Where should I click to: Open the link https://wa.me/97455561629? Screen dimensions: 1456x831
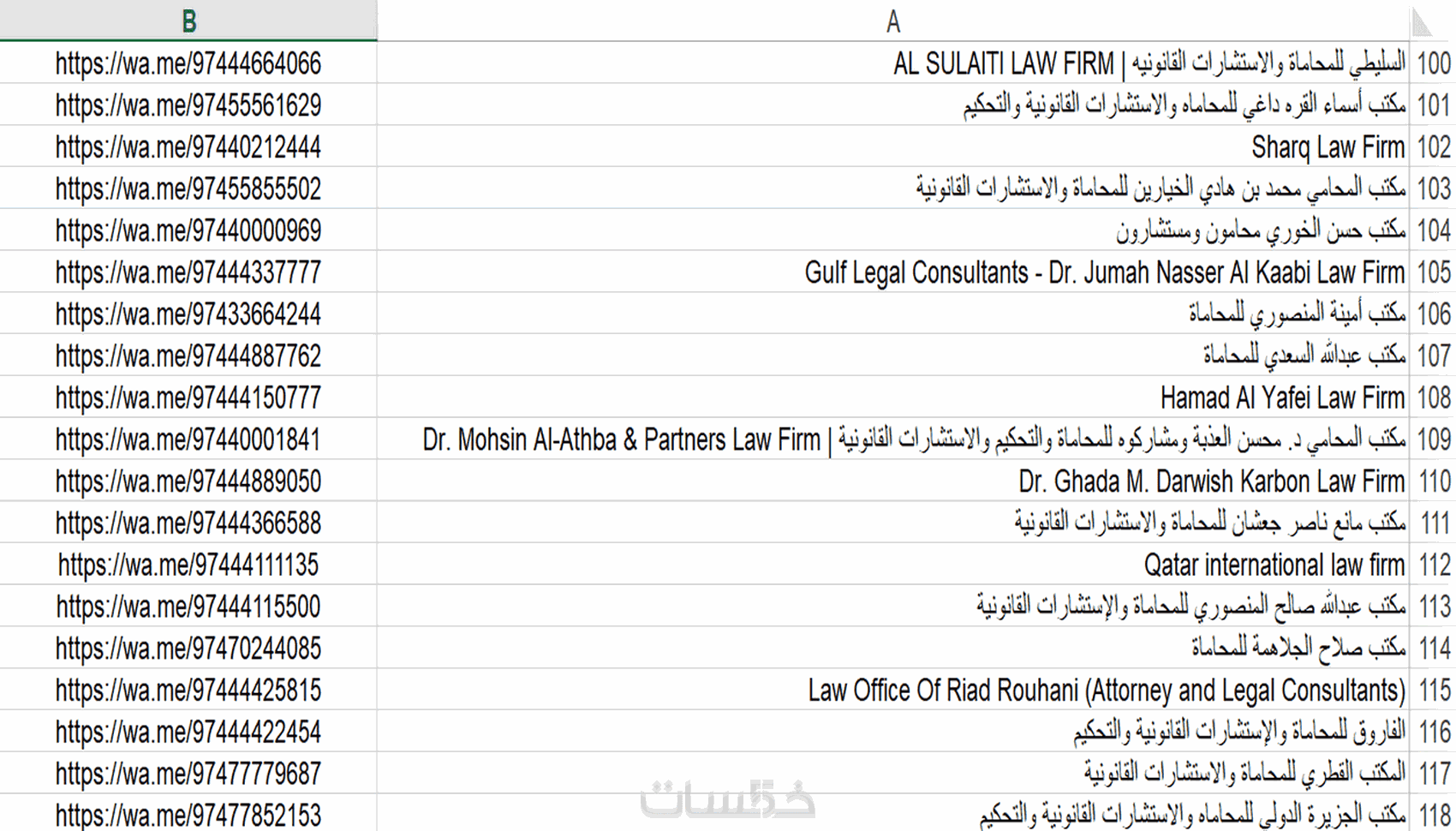(188, 105)
